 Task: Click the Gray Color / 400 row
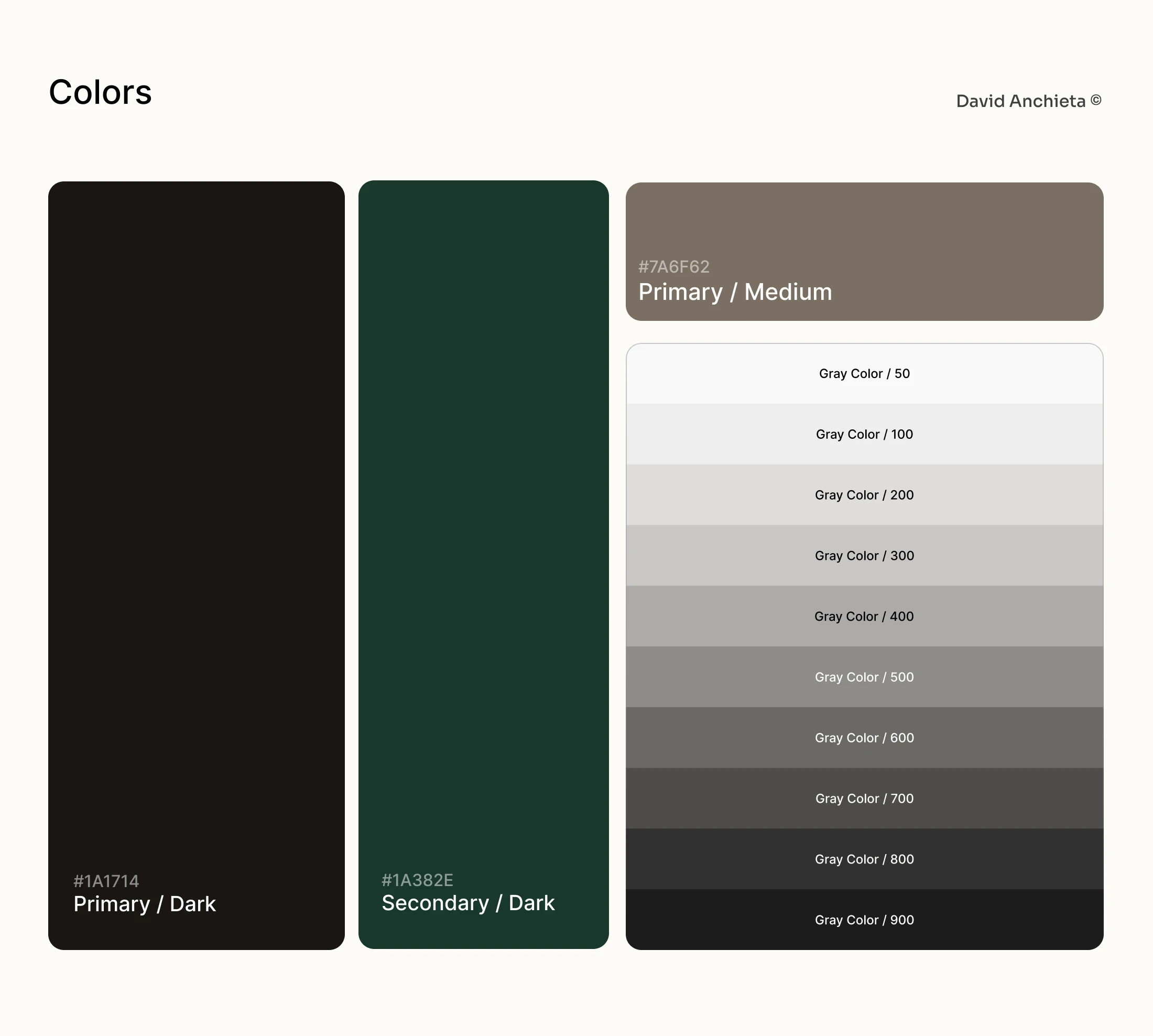[x=864, y=617]
